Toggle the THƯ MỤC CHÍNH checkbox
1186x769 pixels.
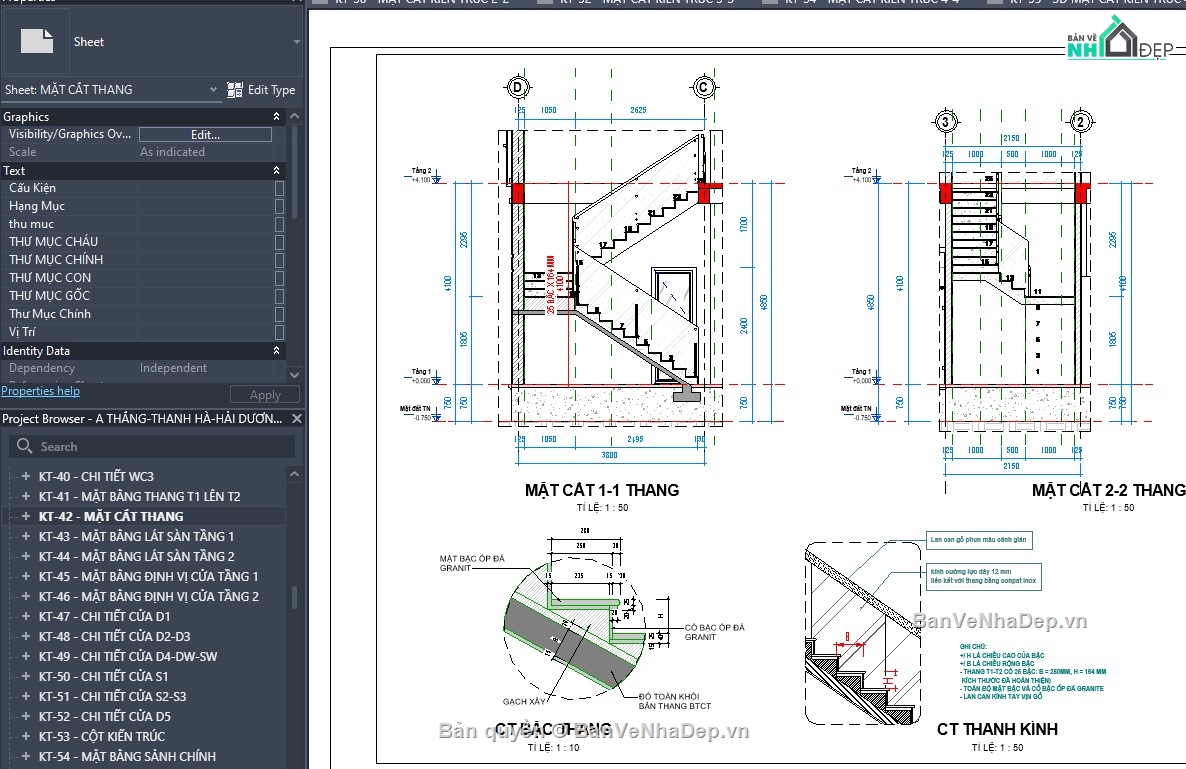pyautogui.click(x=279, y=260)
